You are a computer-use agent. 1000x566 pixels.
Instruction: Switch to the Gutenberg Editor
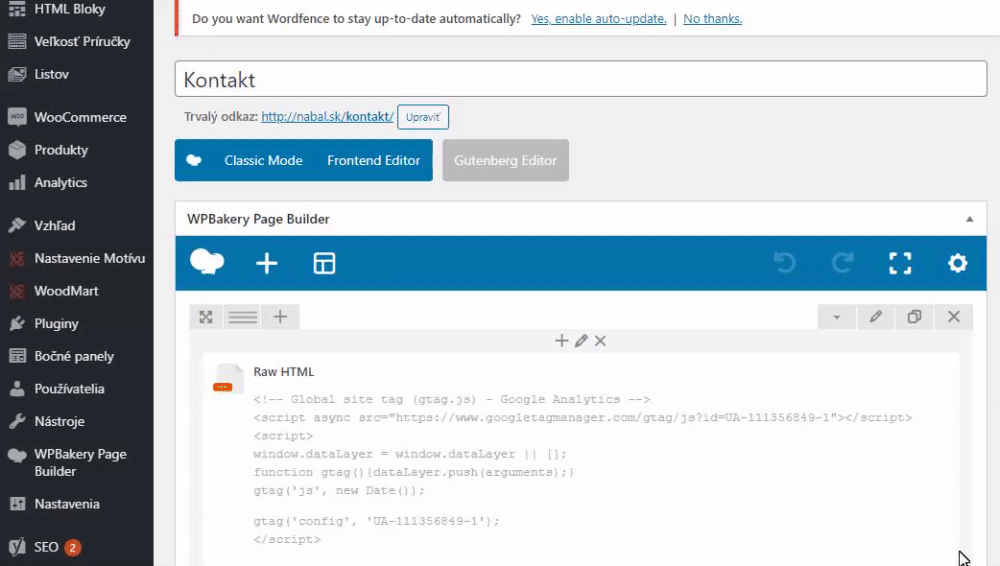505,161
